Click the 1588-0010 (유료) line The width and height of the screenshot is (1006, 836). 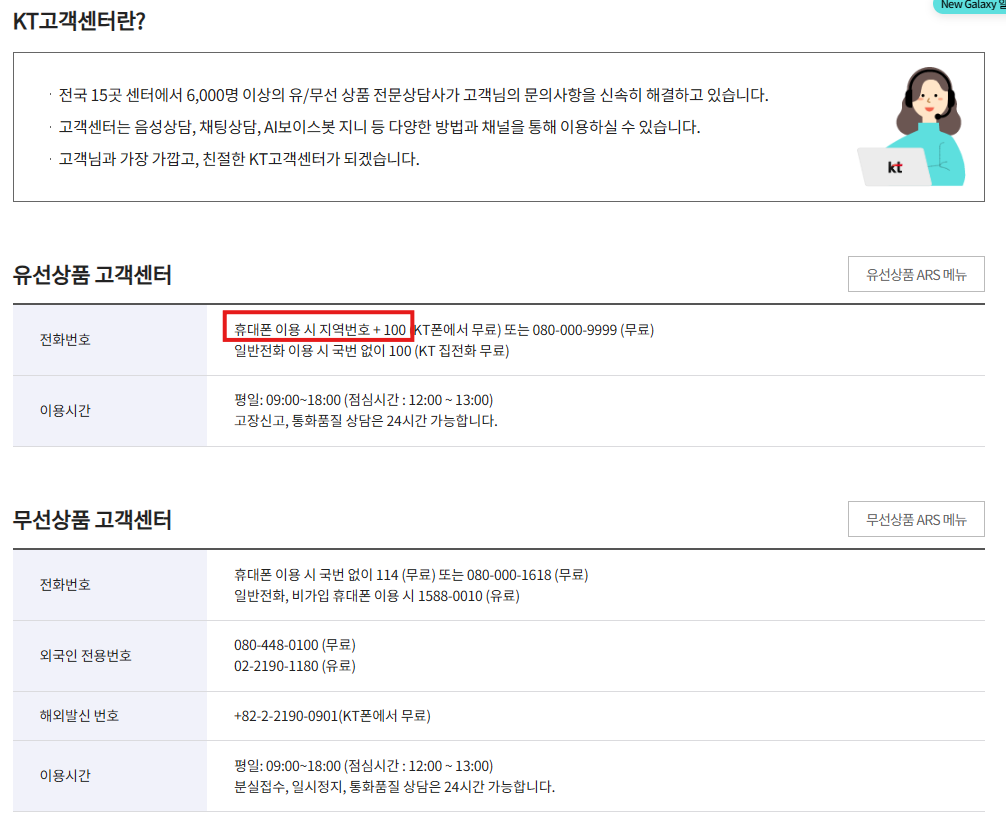(x=377, y=596)
